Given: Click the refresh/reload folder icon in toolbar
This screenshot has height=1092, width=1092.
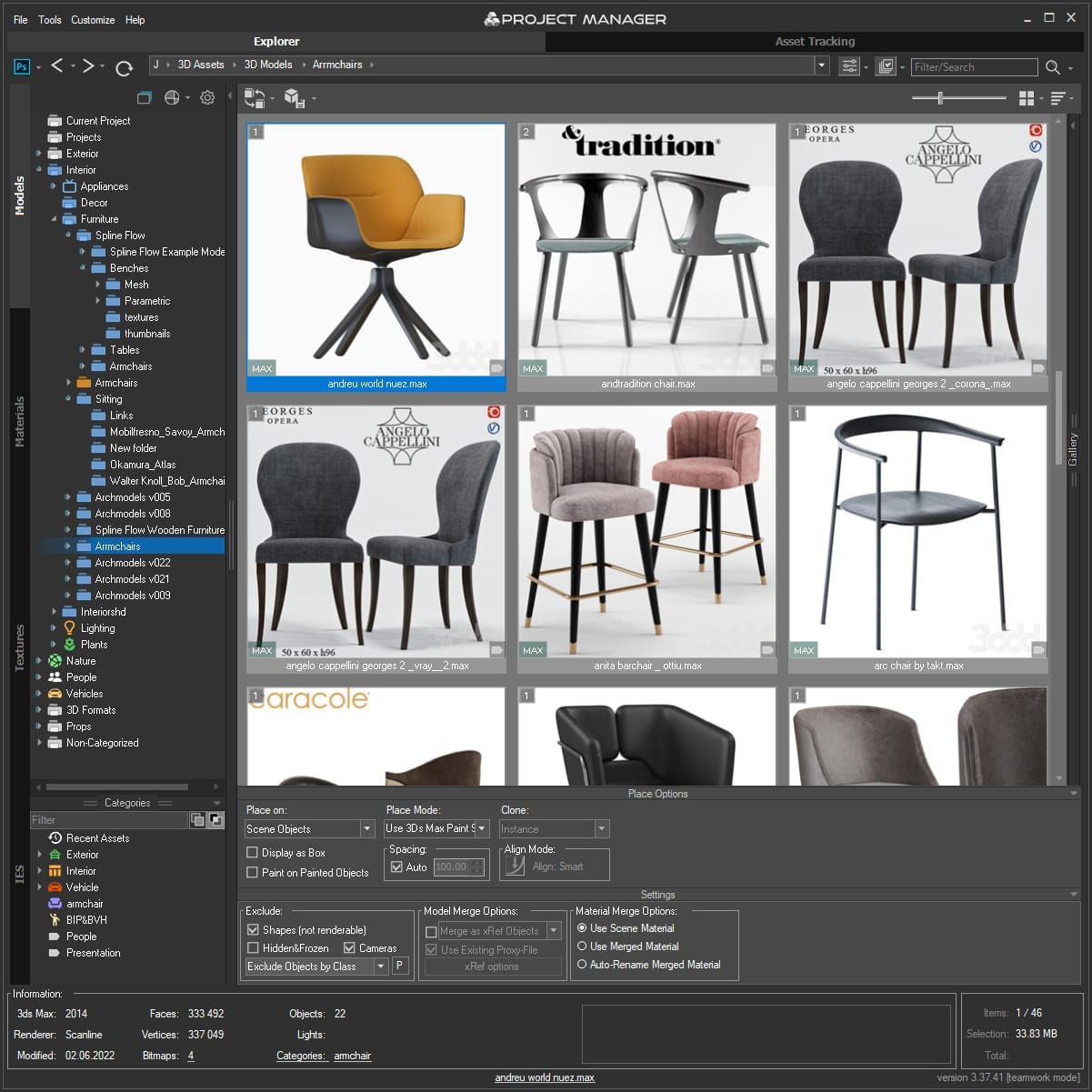Looking at the screenshot, I should click(x=125, y=66).
